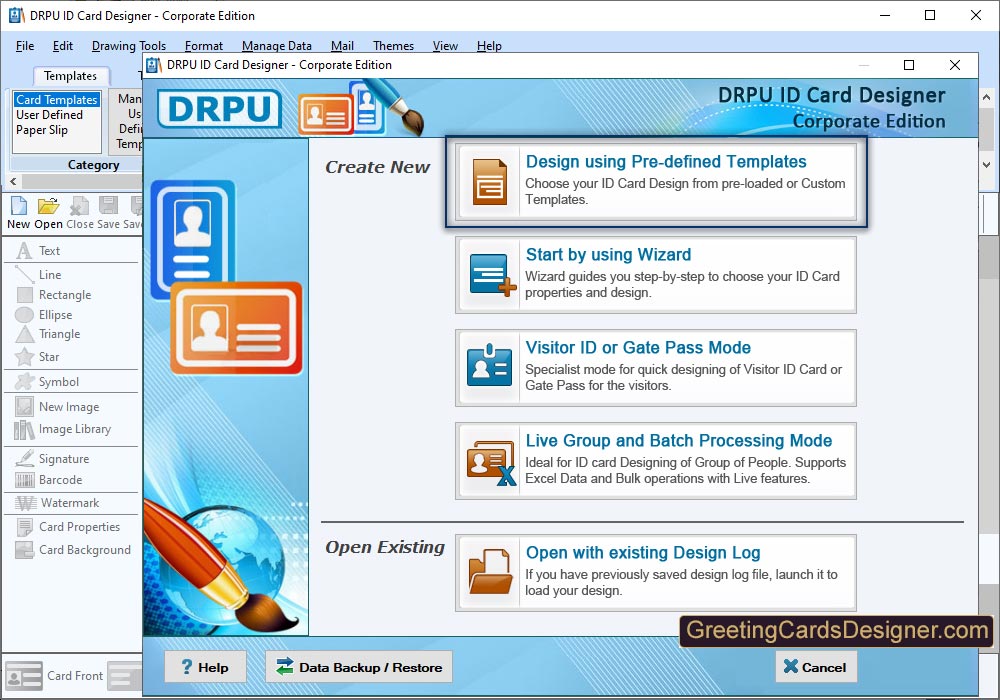Open the Format menu
The width and height of the screenshot is (1000, 700).
pos(203,46)
